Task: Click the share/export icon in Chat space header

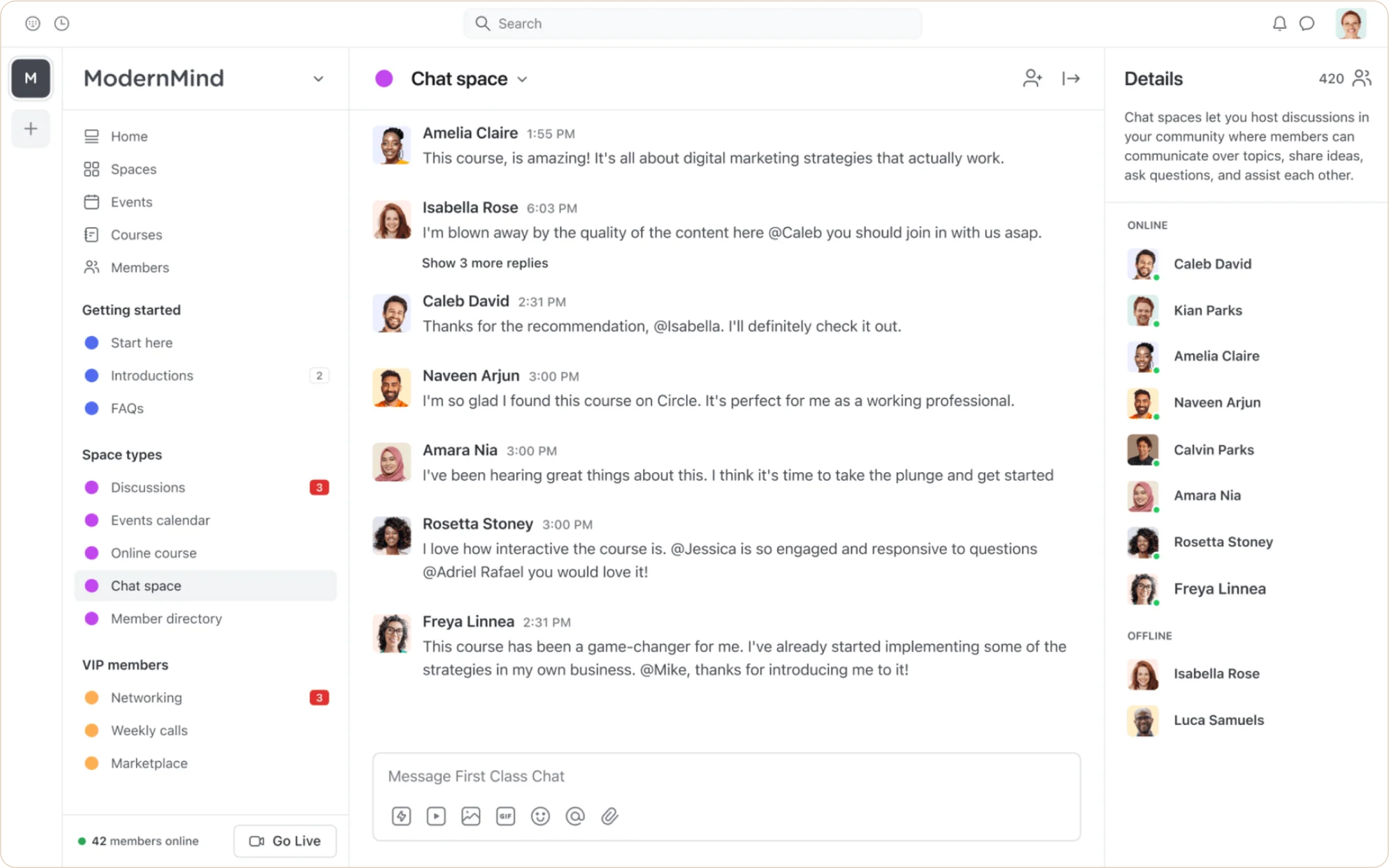Action: coord(1071,78)
